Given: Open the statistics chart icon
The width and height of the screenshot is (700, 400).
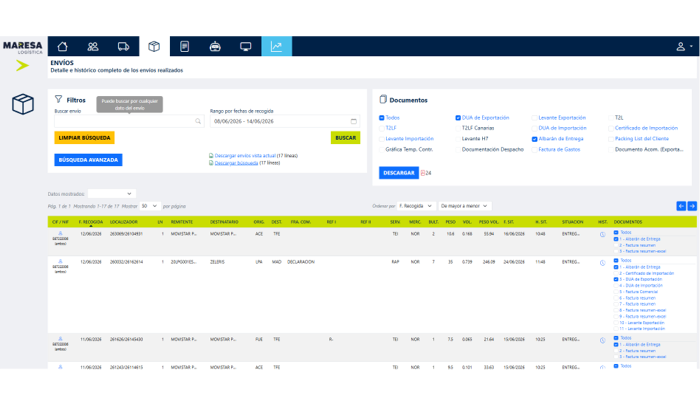Looking at the screenshot, I should point(276,46).
